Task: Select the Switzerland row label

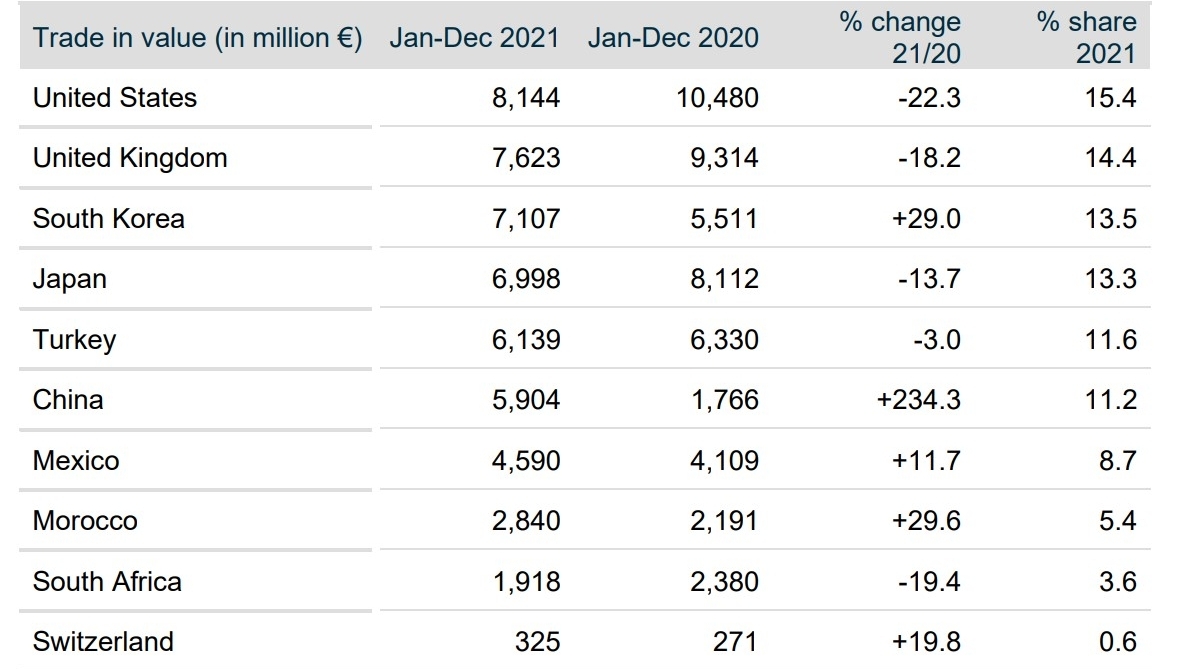Action: (x=103, y=641)
